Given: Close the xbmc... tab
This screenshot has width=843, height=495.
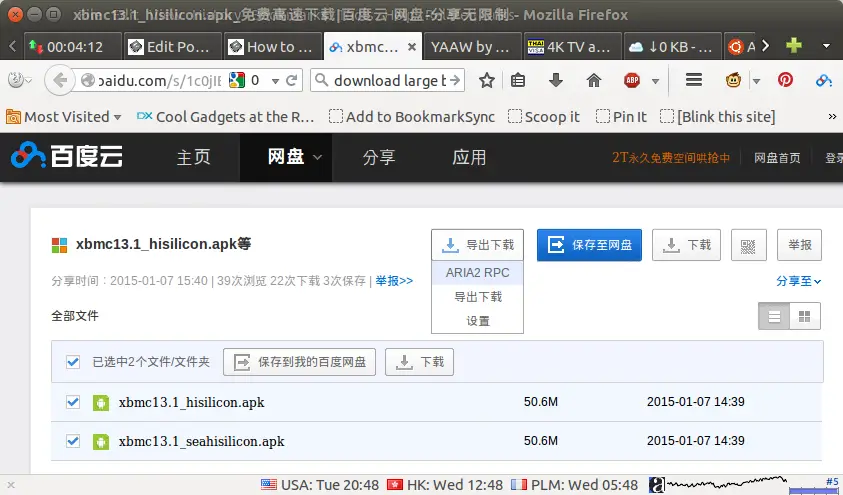Looking at the screenshot, I should tap(412, 47).
